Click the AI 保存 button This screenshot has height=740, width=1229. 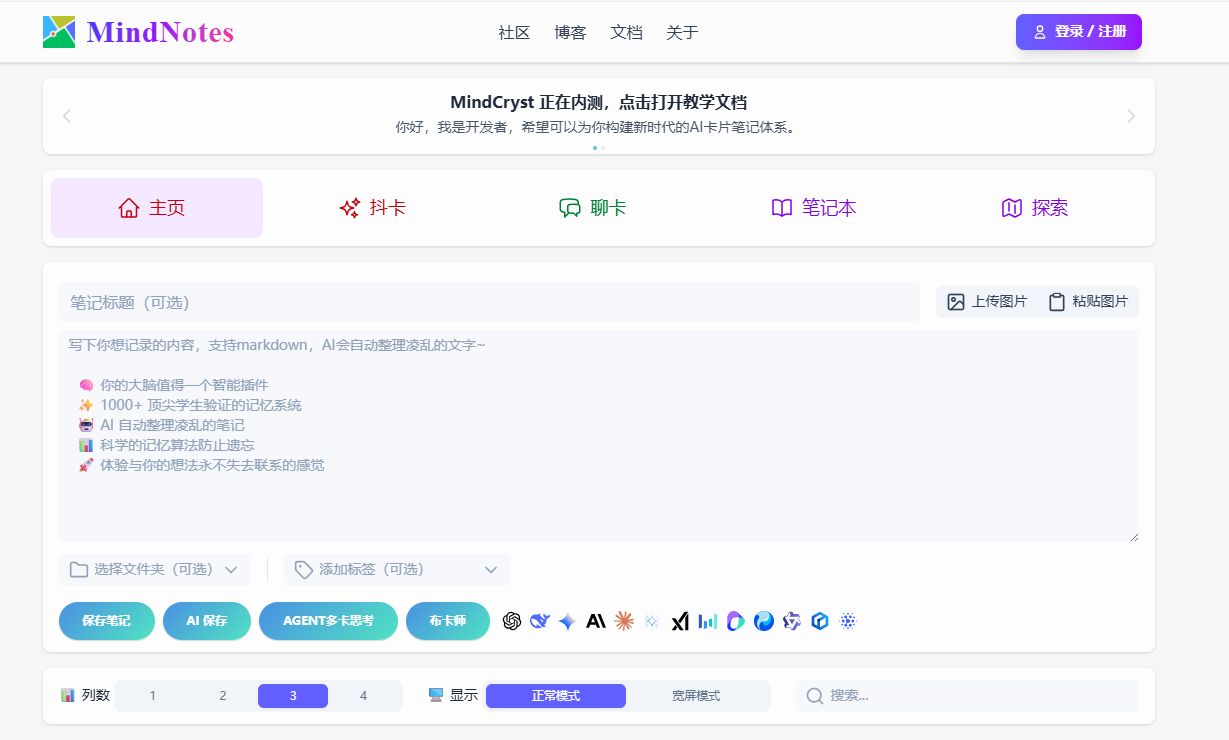[207, 621]
